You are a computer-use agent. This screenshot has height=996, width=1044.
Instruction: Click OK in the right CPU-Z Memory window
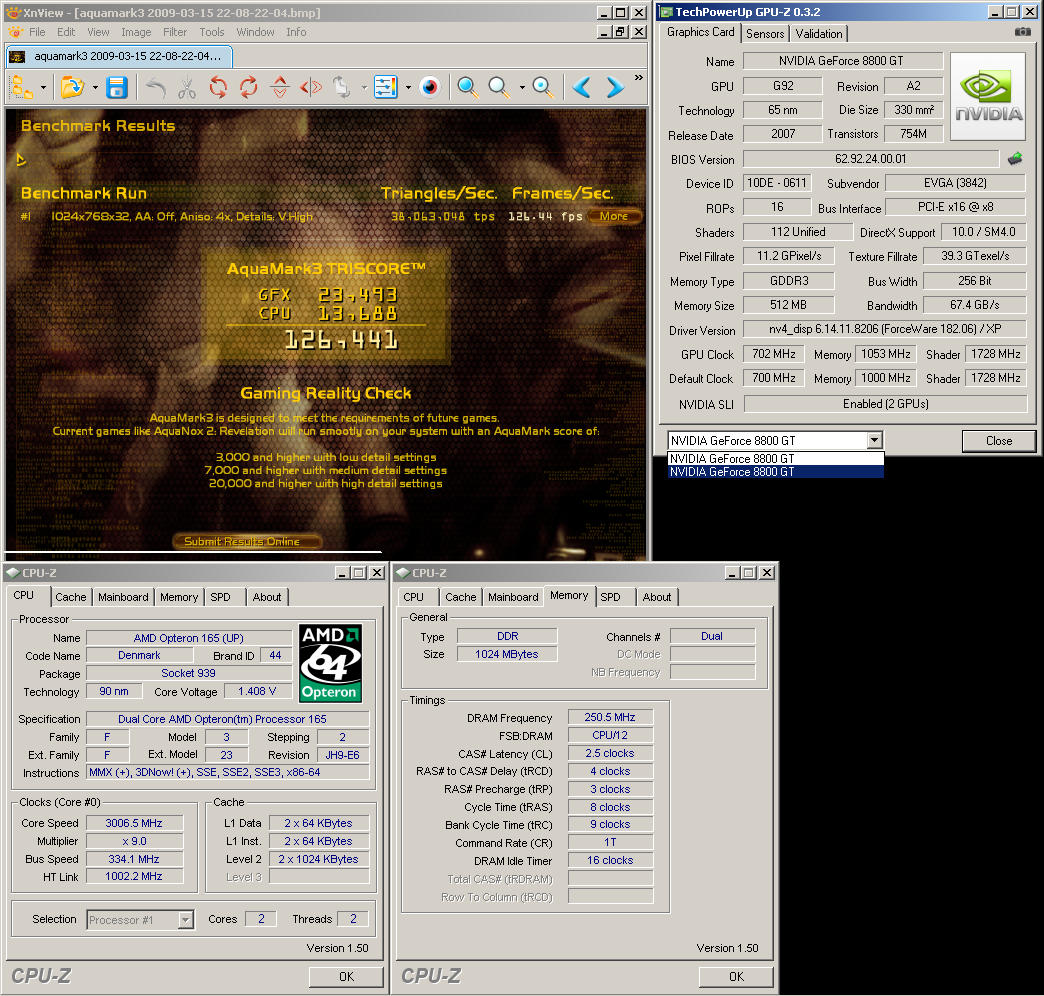pos(736,976)
